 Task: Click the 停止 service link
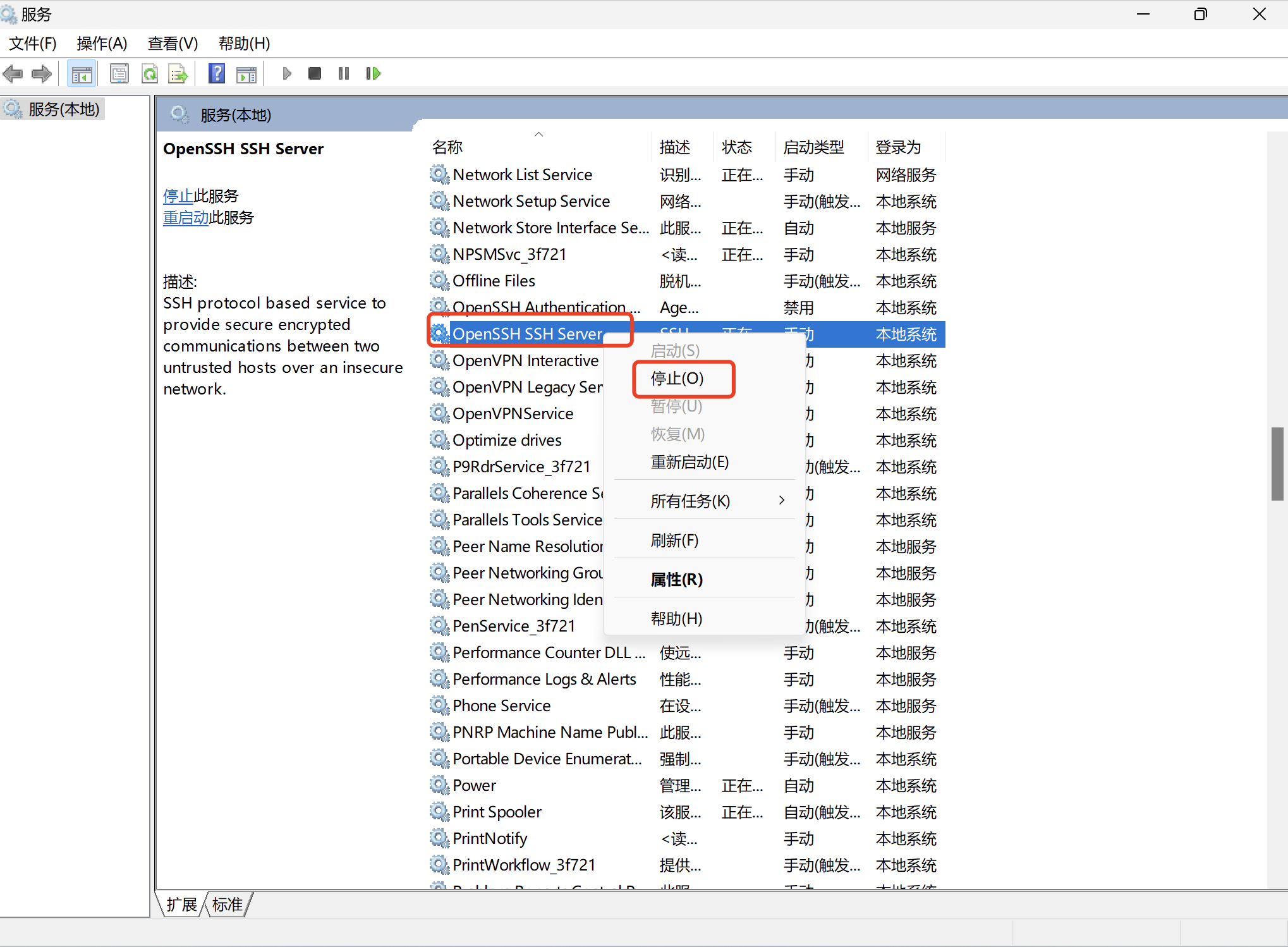click(178, 196)
